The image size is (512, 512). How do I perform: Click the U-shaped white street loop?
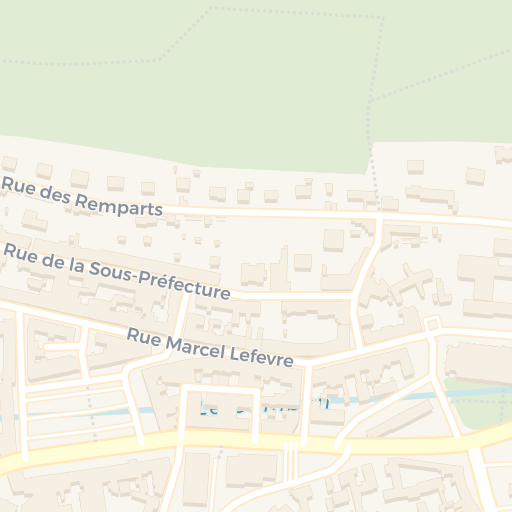(x=219, y=413)
